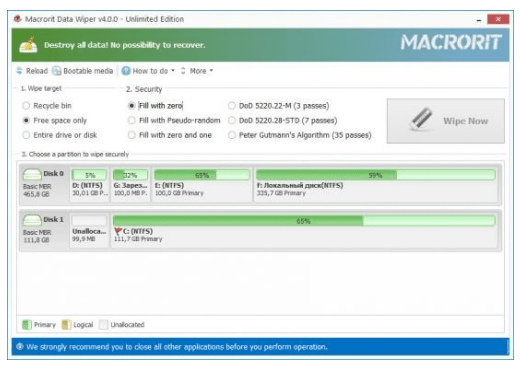The height and width of the screenshot is (368, 520).
Task: Click the MACRORIT logo
Action: [x=451, y=43]
